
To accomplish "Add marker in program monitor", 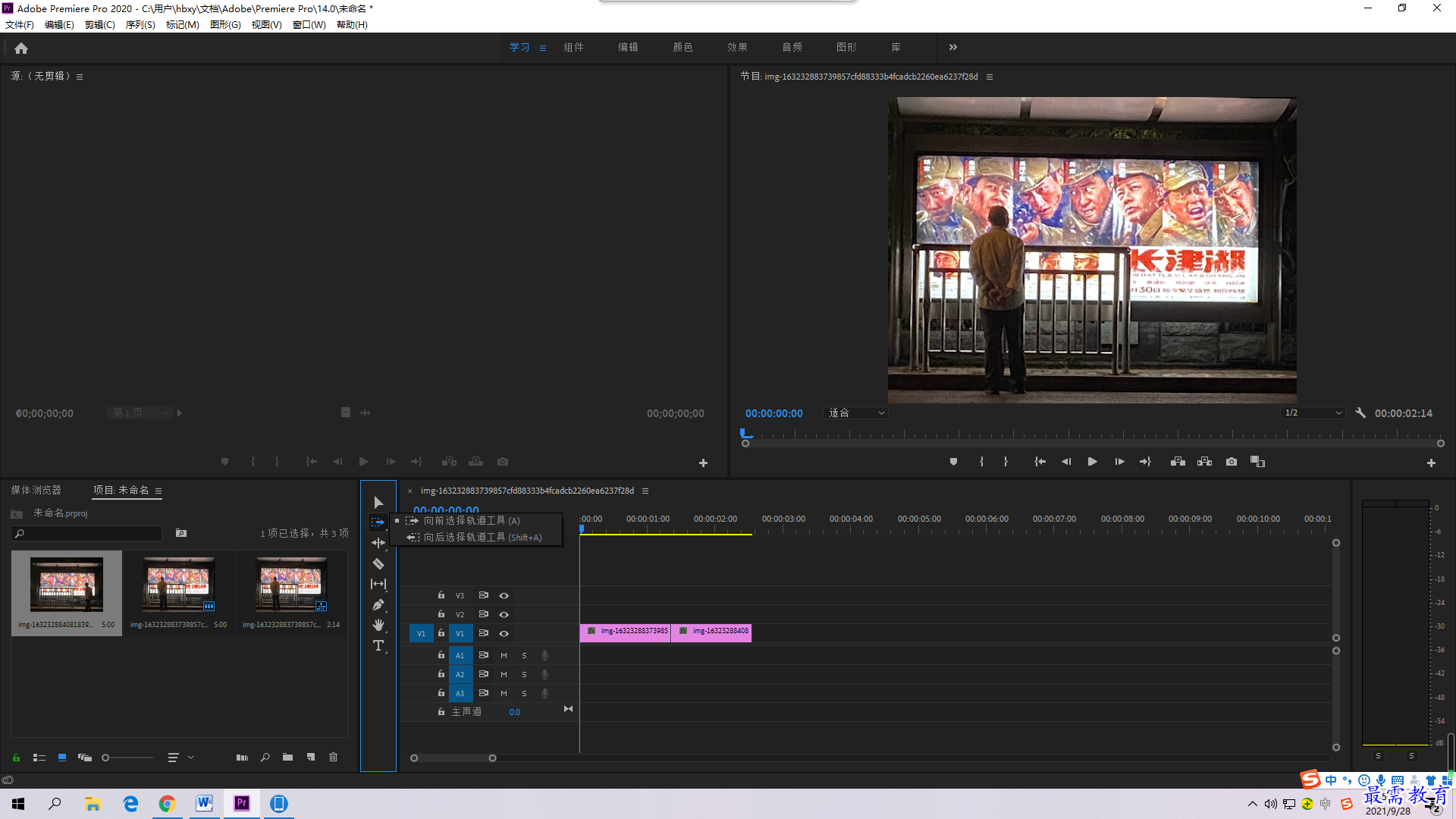I will pos(953,461).
